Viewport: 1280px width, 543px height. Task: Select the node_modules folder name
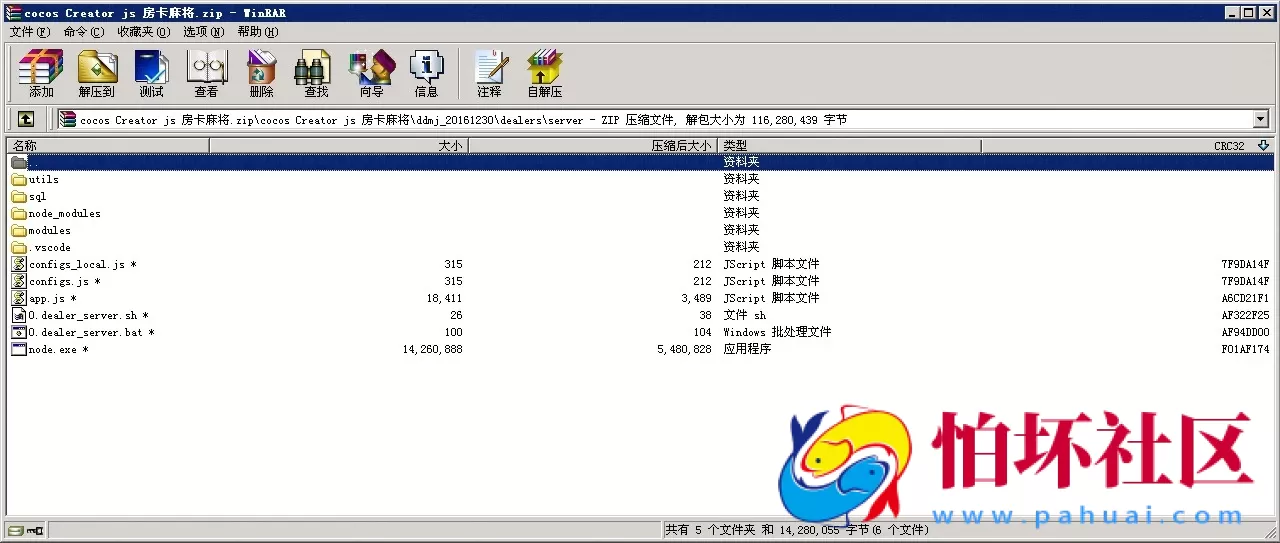pos(65,214)
